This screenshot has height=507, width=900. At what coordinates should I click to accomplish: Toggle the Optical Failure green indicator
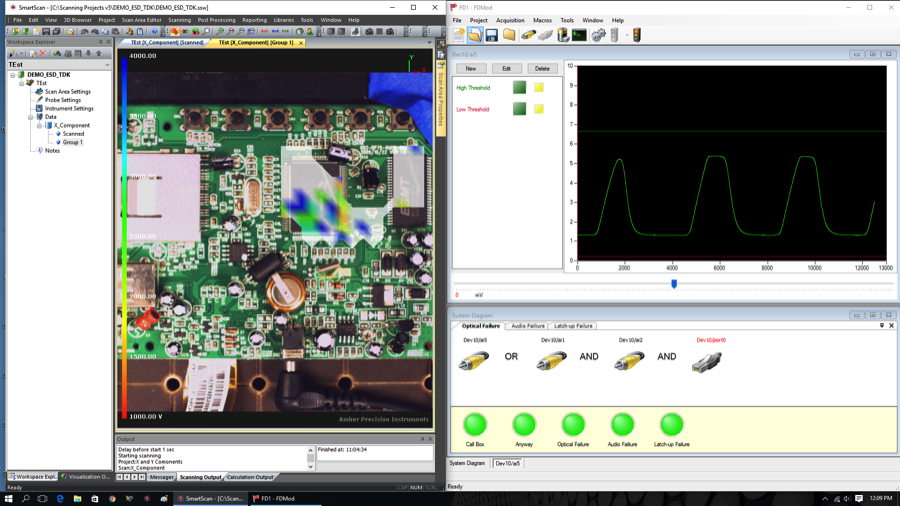[573, 425]
